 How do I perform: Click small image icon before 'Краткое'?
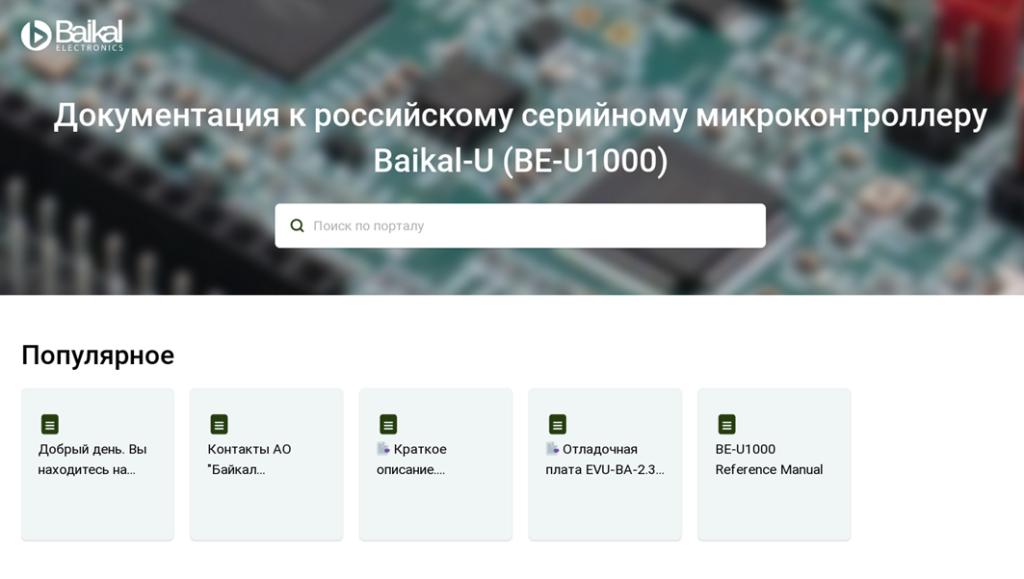(x=383, y=449)
